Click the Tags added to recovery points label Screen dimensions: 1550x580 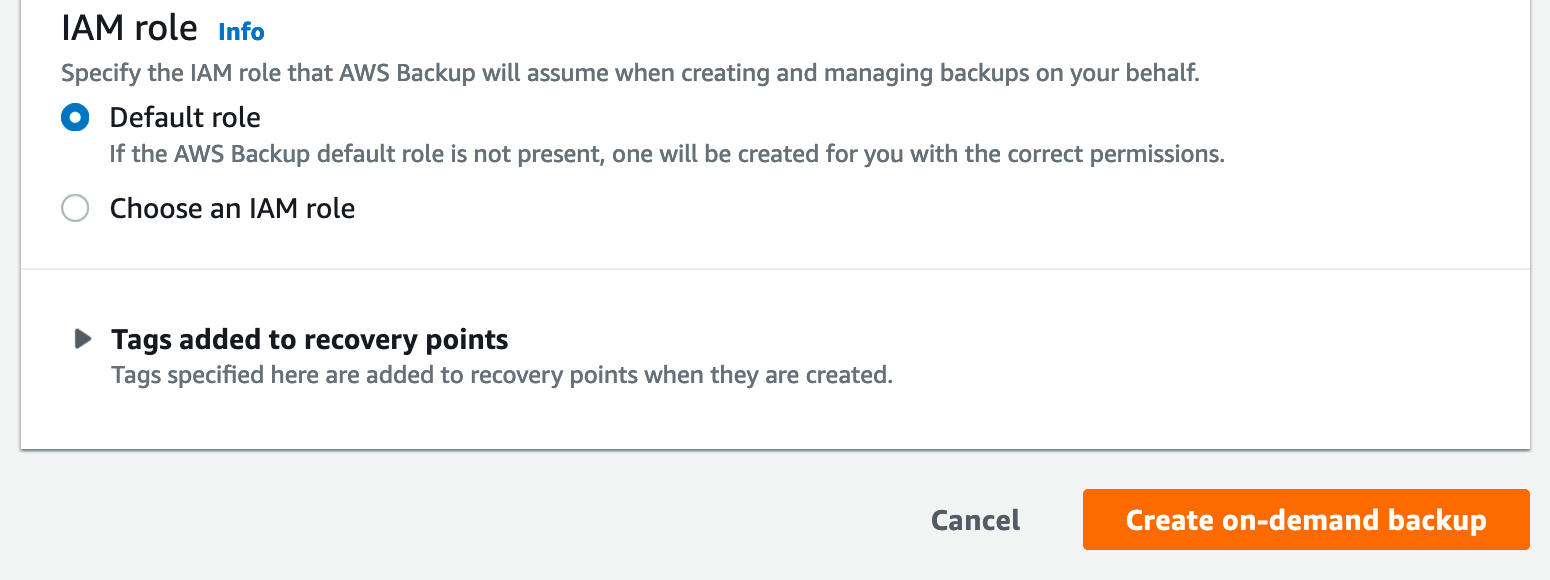click(310, 339)
